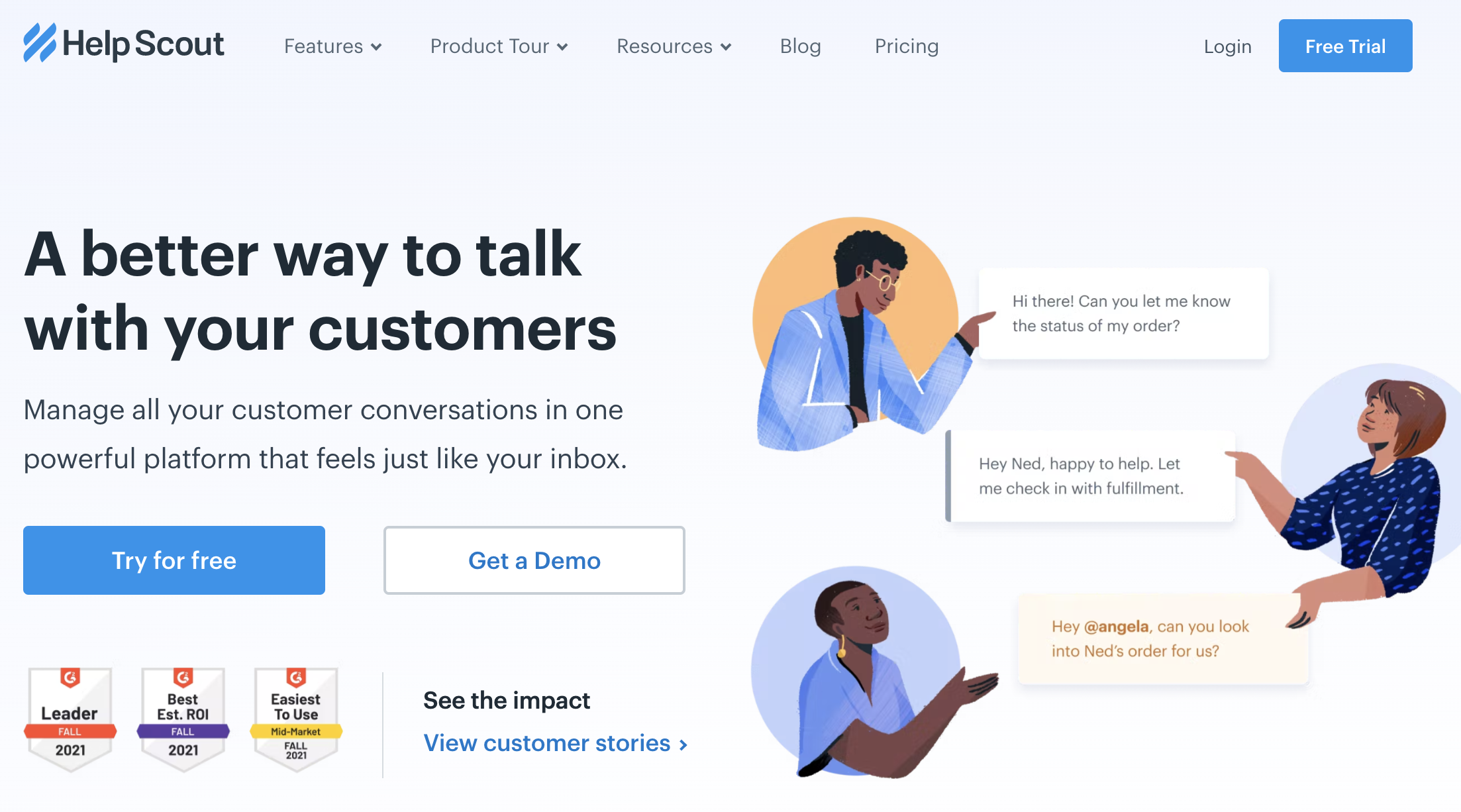1461x812 pixels.
Task: Click the Free Trial button
Action: (1345, 46)
